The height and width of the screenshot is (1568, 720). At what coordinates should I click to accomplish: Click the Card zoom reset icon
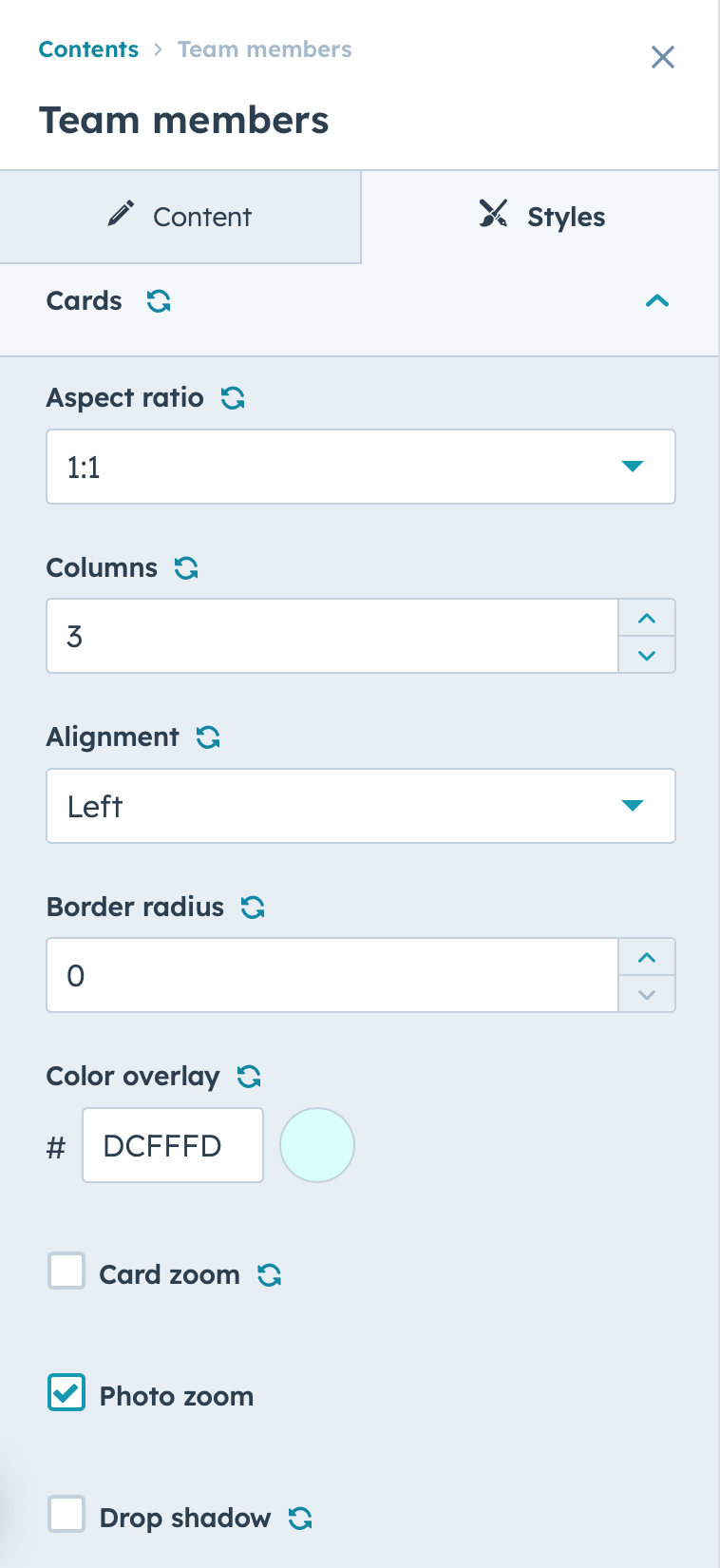click(270, 1275)
